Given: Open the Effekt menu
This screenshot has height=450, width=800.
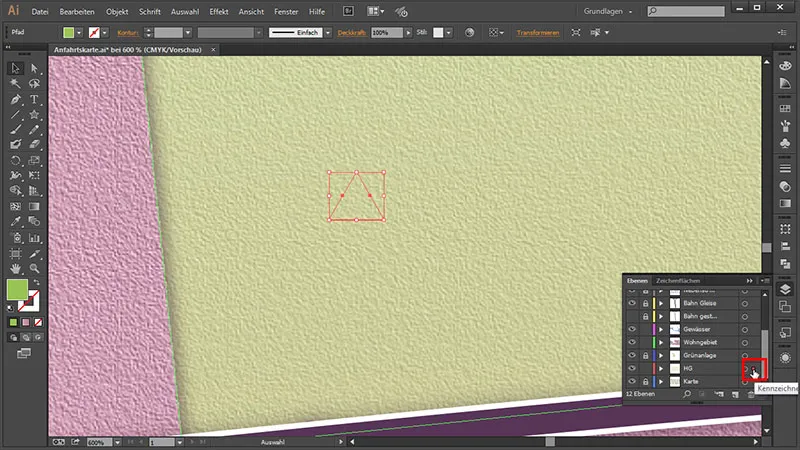Looking at the screenshot, I should coord(218,11).
